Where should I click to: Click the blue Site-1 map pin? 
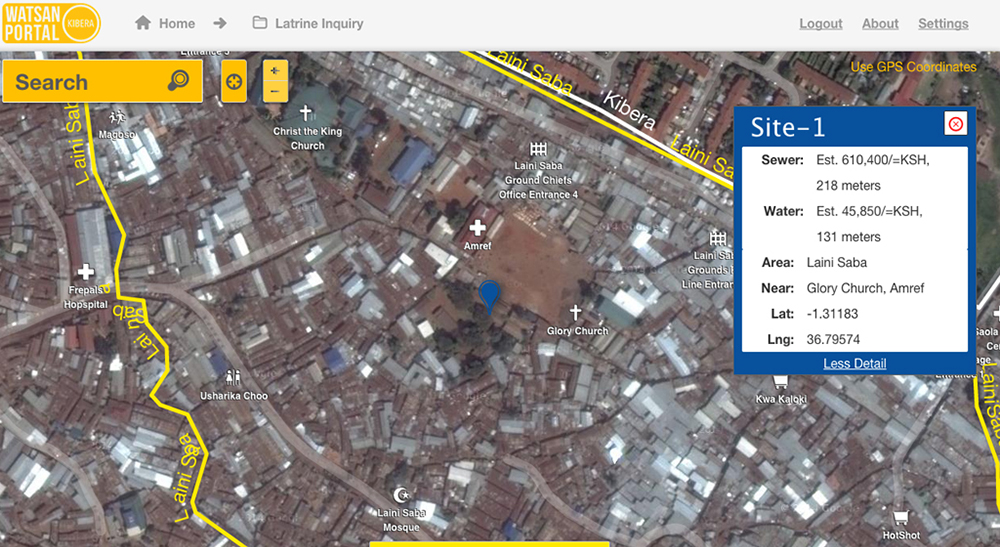[489, 296]
